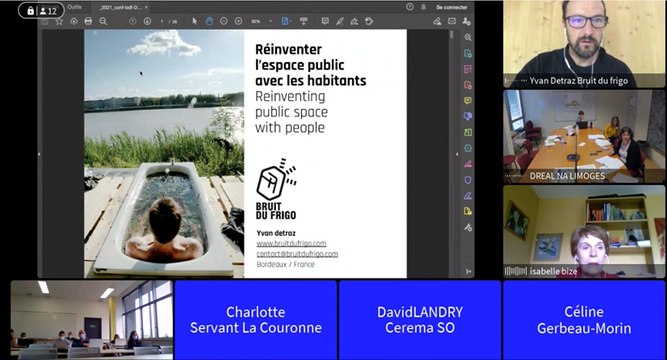Select the classroom video tile
667x360 pixels.
pyautogui.click(x=92, y=320)
